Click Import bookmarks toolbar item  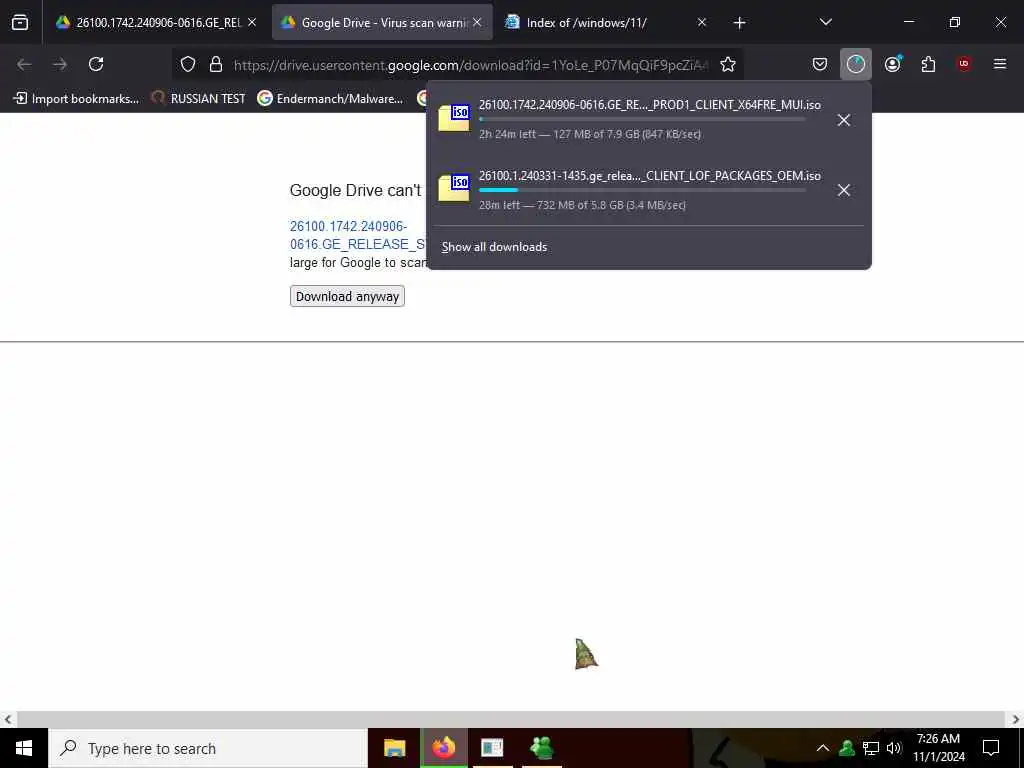click(76, 99)
